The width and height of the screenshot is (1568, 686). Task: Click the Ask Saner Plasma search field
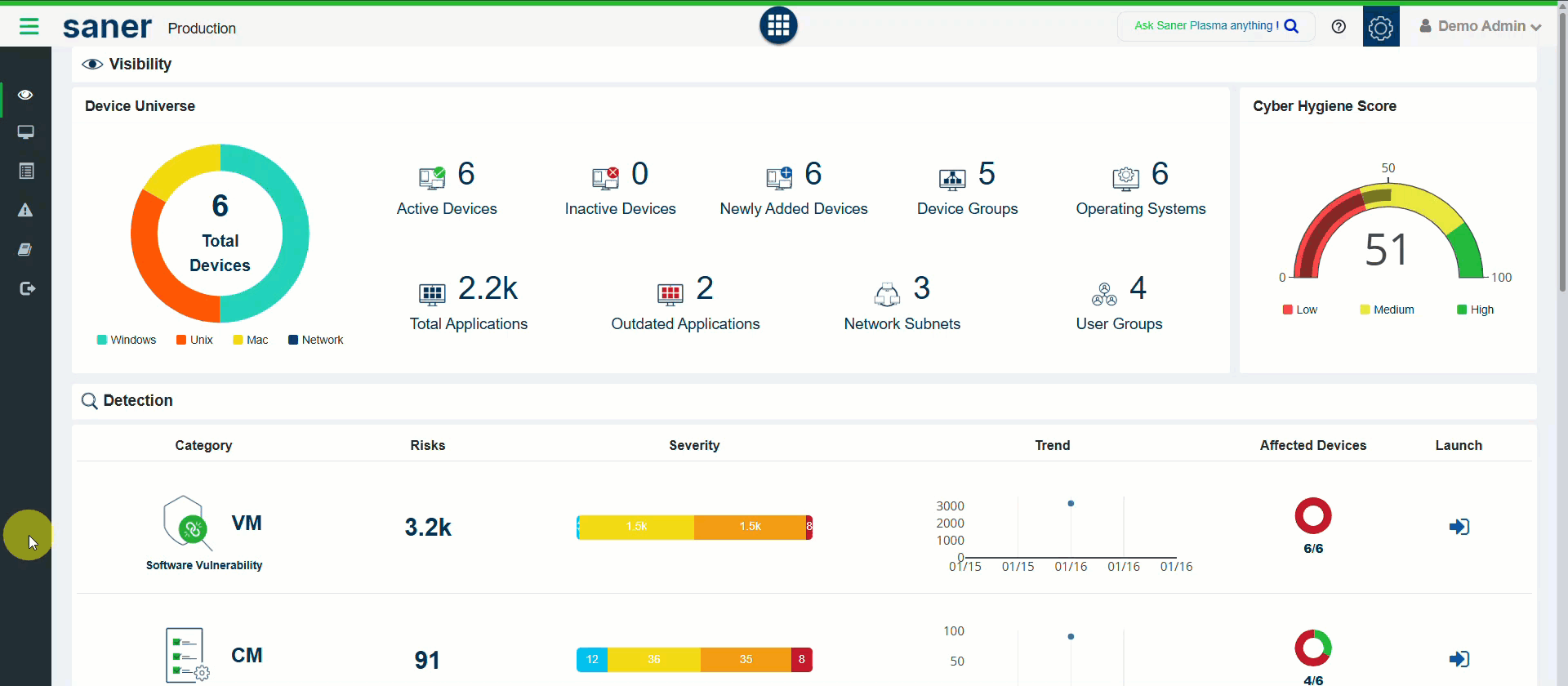coord(1207,26)
